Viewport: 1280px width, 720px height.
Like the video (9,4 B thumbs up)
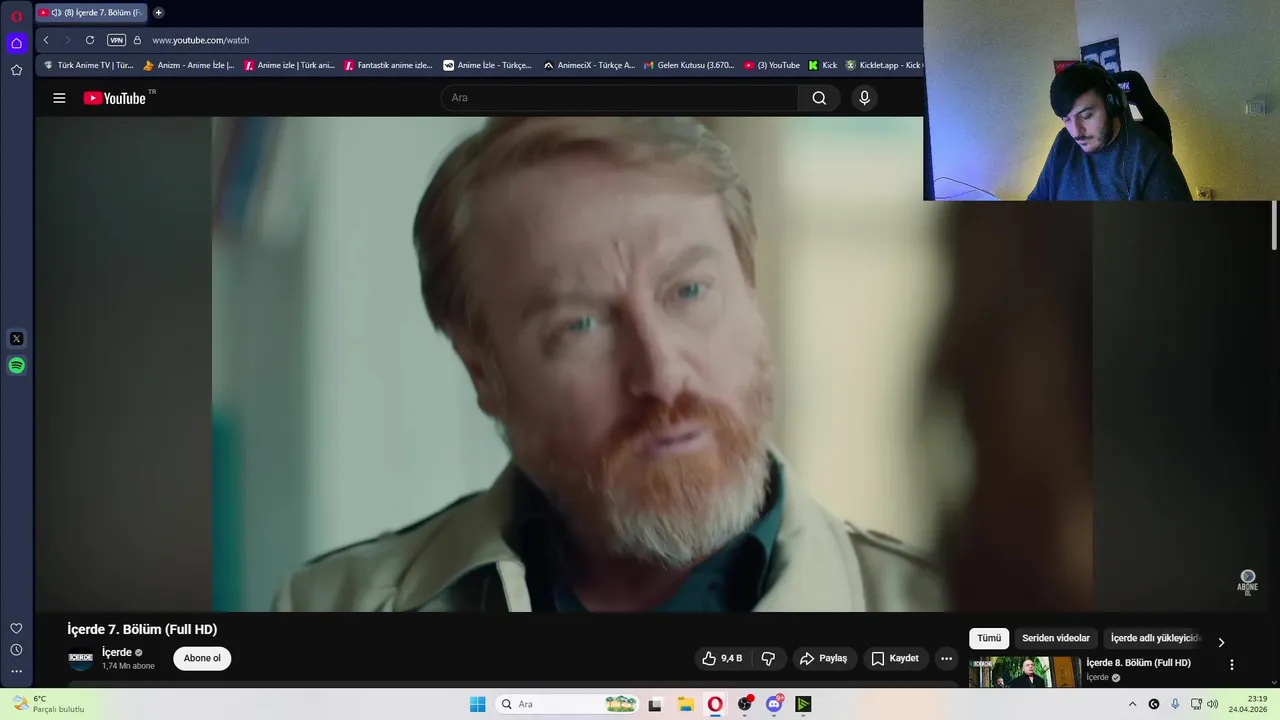click(x=722, y=658)
